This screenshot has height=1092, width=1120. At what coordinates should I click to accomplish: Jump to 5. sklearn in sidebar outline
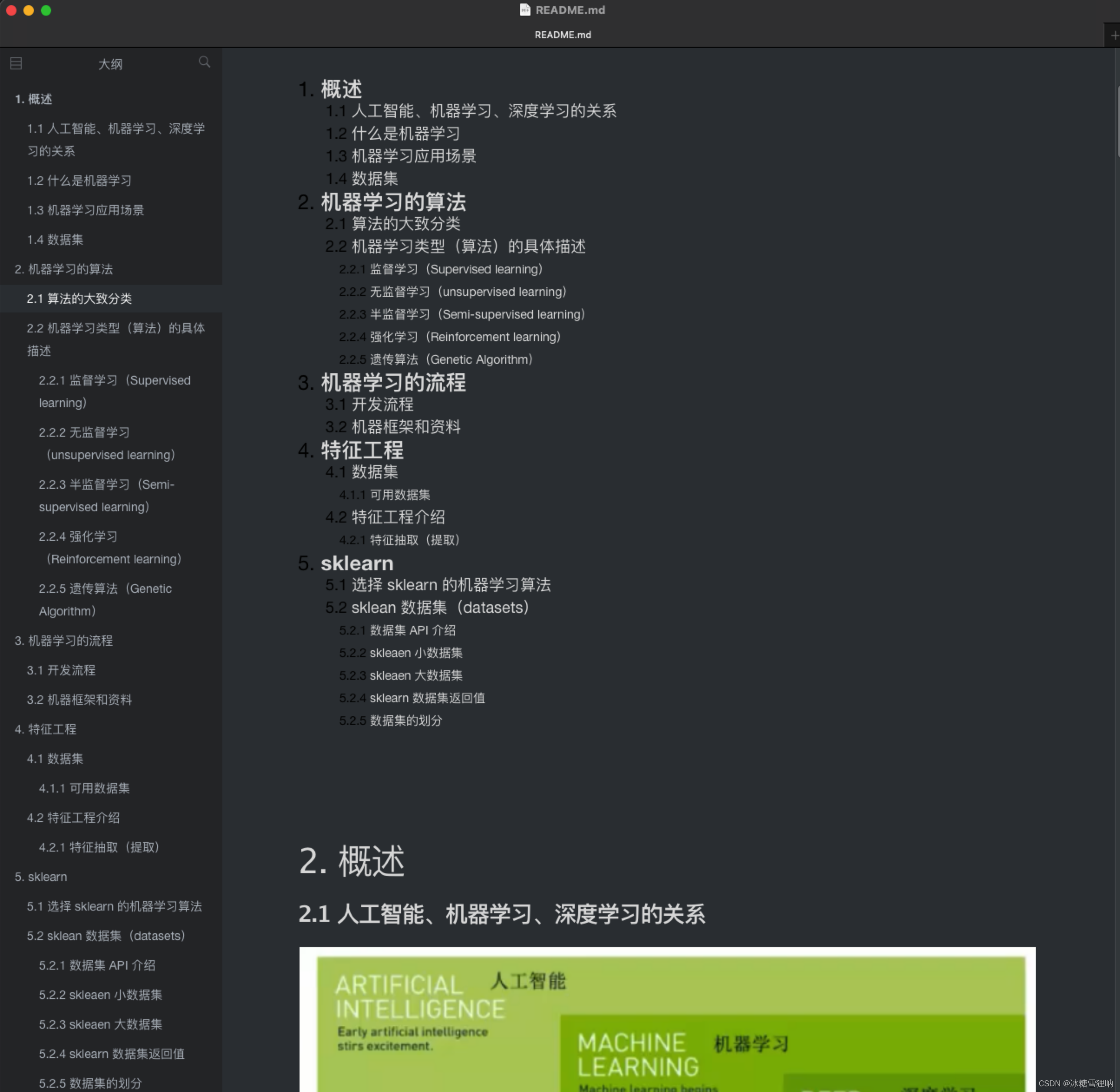41,877
